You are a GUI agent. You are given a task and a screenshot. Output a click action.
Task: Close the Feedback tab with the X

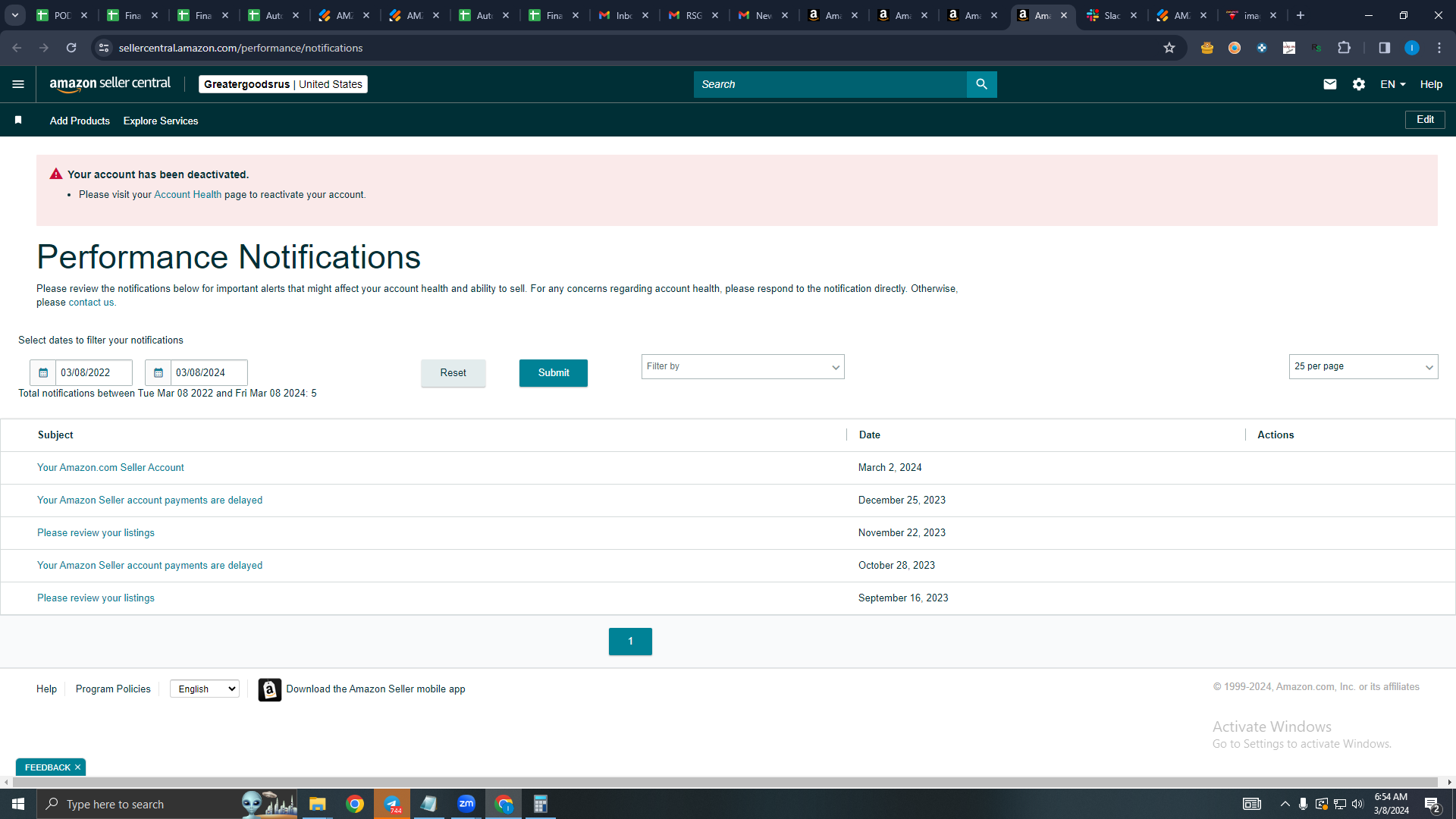77,767
